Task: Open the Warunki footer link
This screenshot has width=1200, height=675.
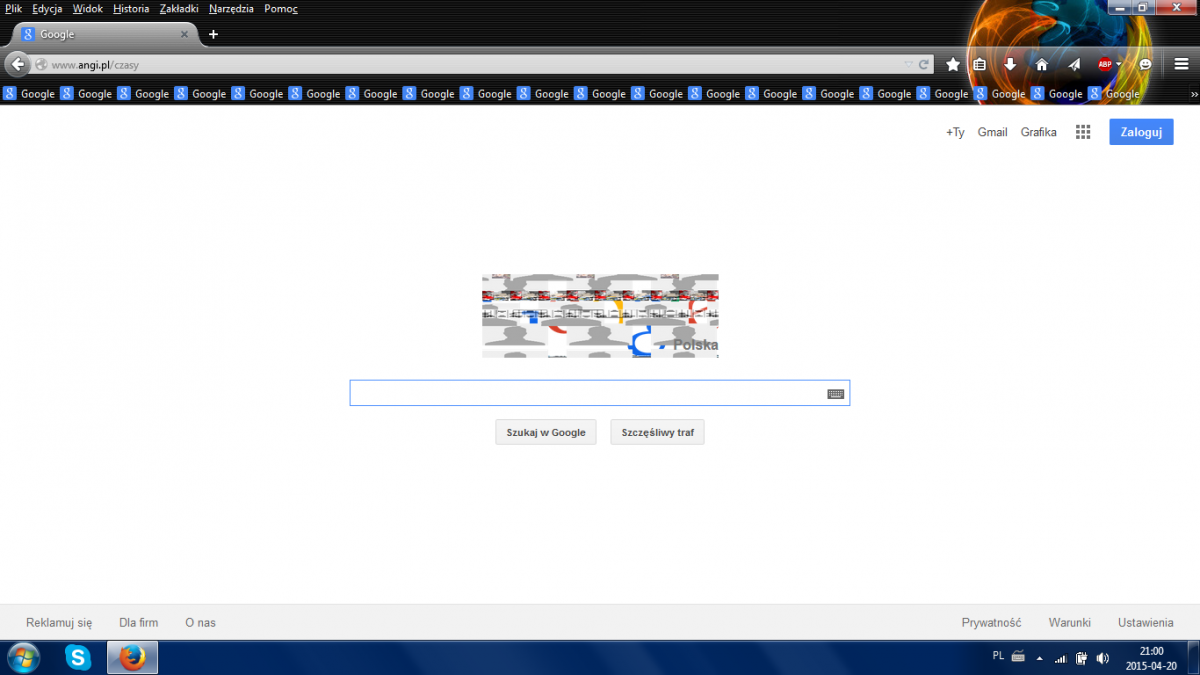Action: 1069,622
